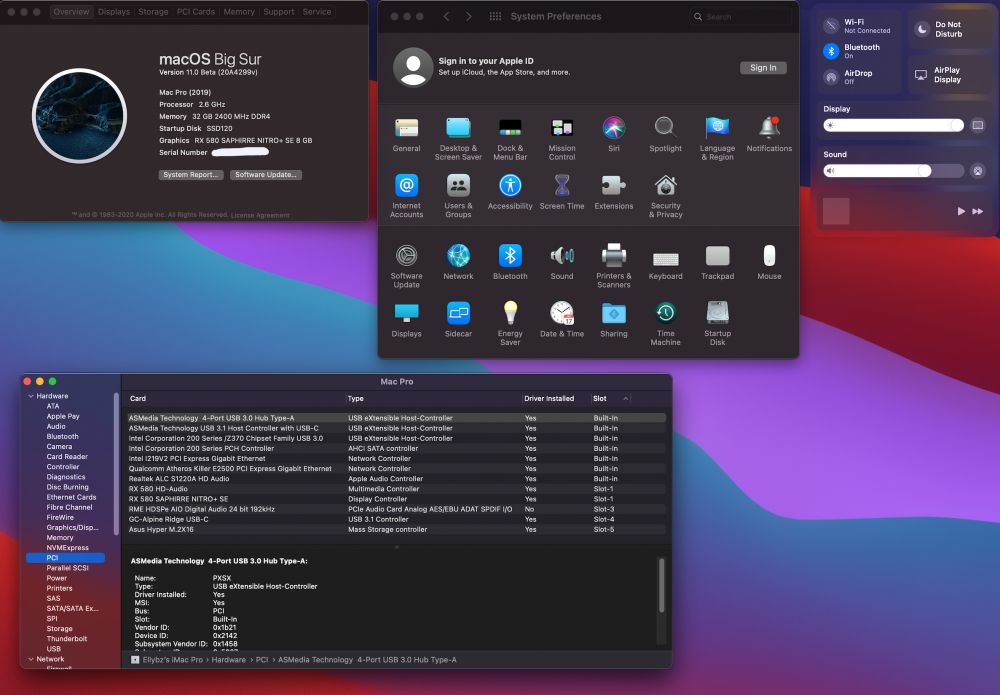Toggle Bluetooth in Control Center
The height and width of the screenshot is (695, 1000).
pyautogui.click(x=831, y=51)
